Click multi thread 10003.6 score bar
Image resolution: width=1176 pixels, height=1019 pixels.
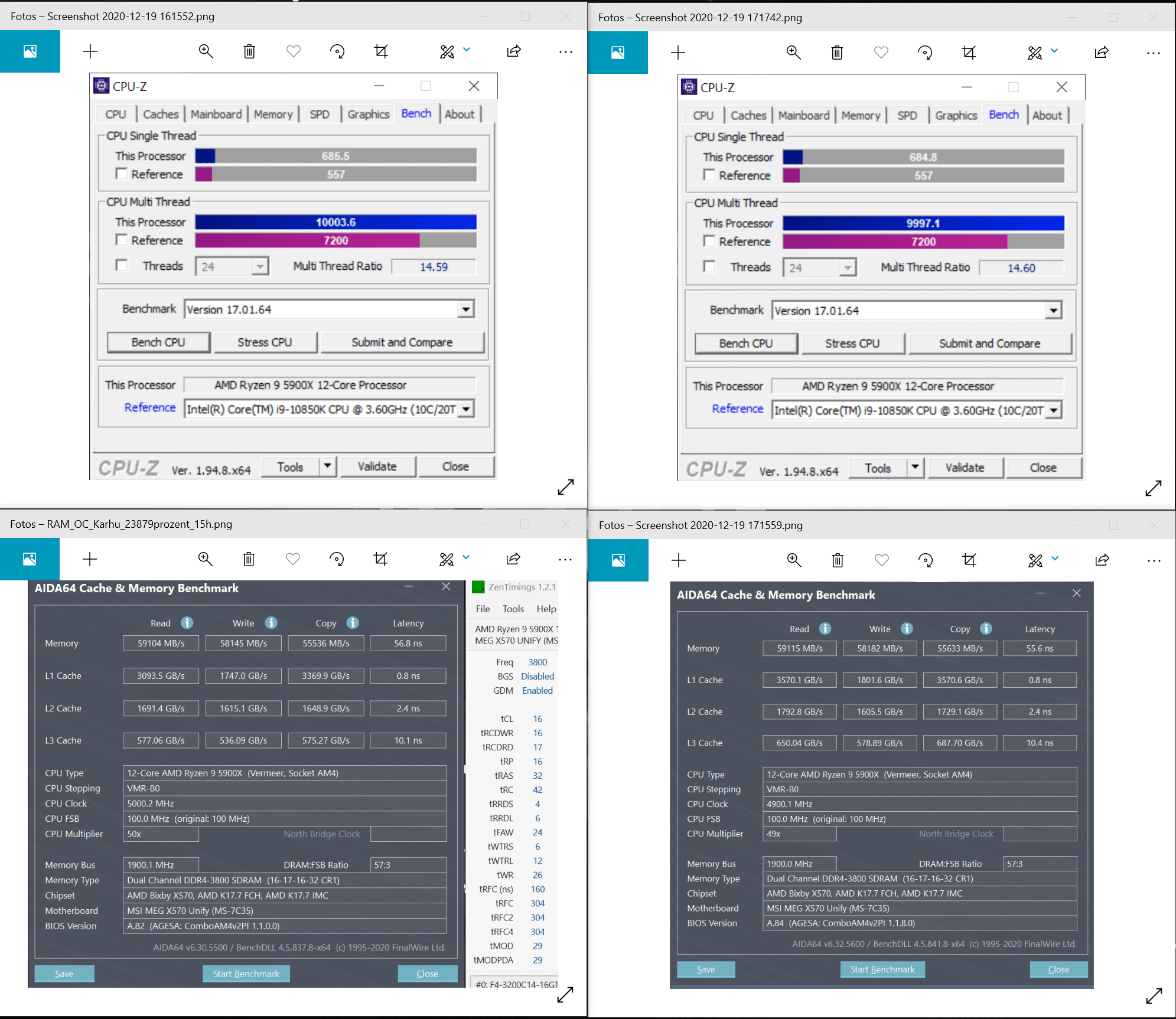pos(335,222)
